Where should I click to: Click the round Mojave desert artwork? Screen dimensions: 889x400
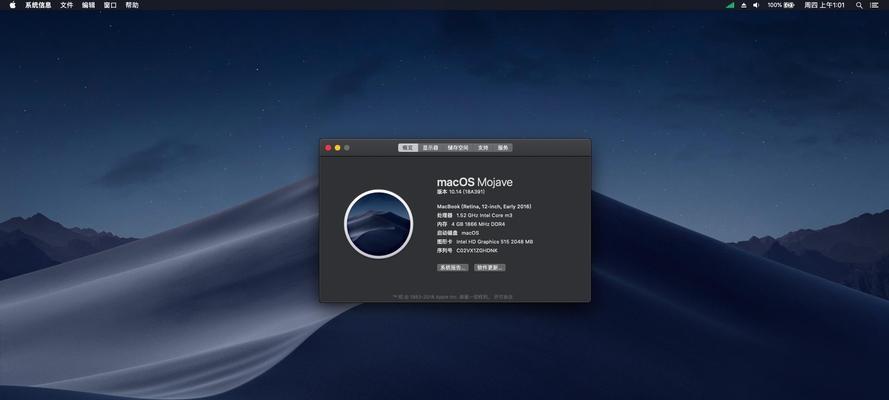pos(378,224)
